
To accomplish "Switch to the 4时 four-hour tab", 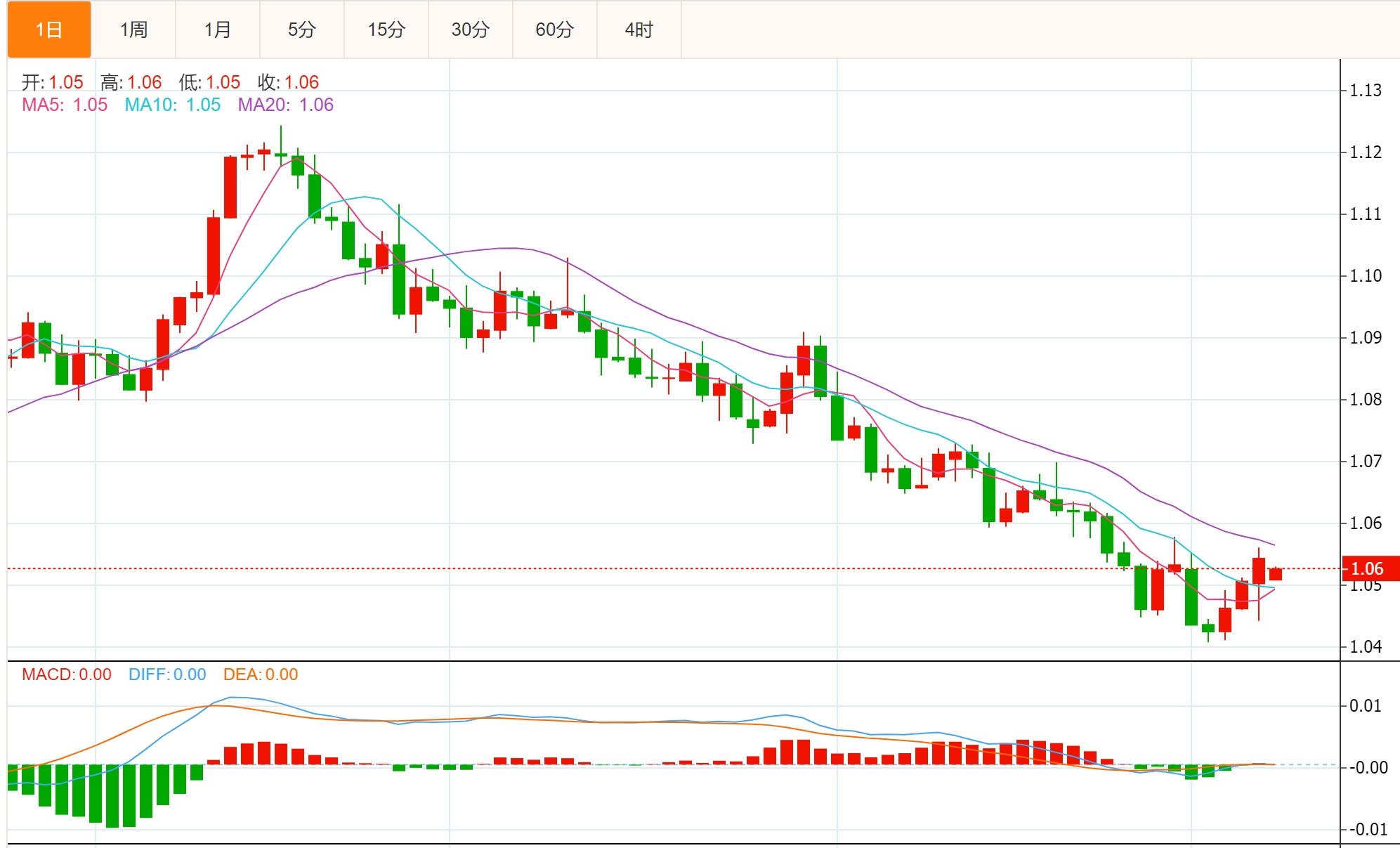I will click(639, 30).
